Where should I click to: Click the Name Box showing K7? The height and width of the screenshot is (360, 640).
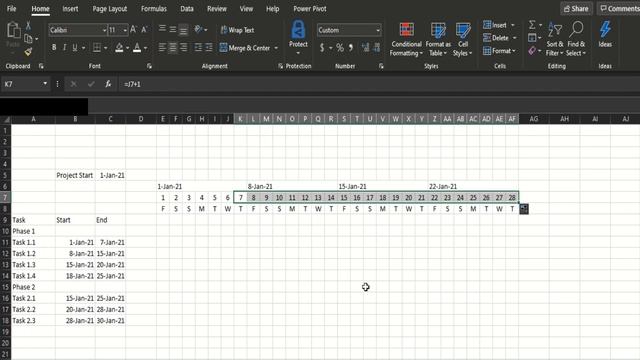24,84
